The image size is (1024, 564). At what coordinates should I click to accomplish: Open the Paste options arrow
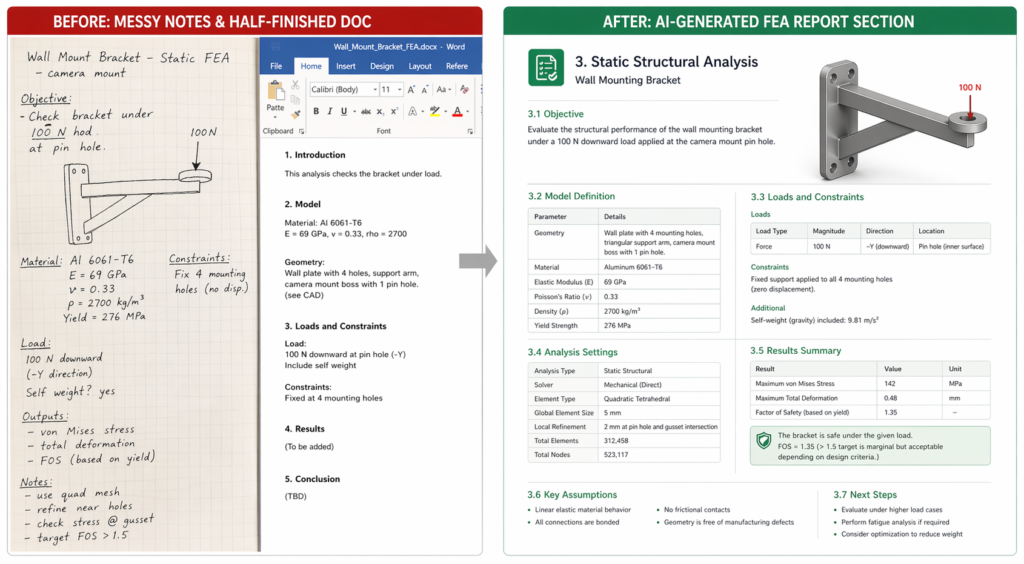[x=275, y=117]
